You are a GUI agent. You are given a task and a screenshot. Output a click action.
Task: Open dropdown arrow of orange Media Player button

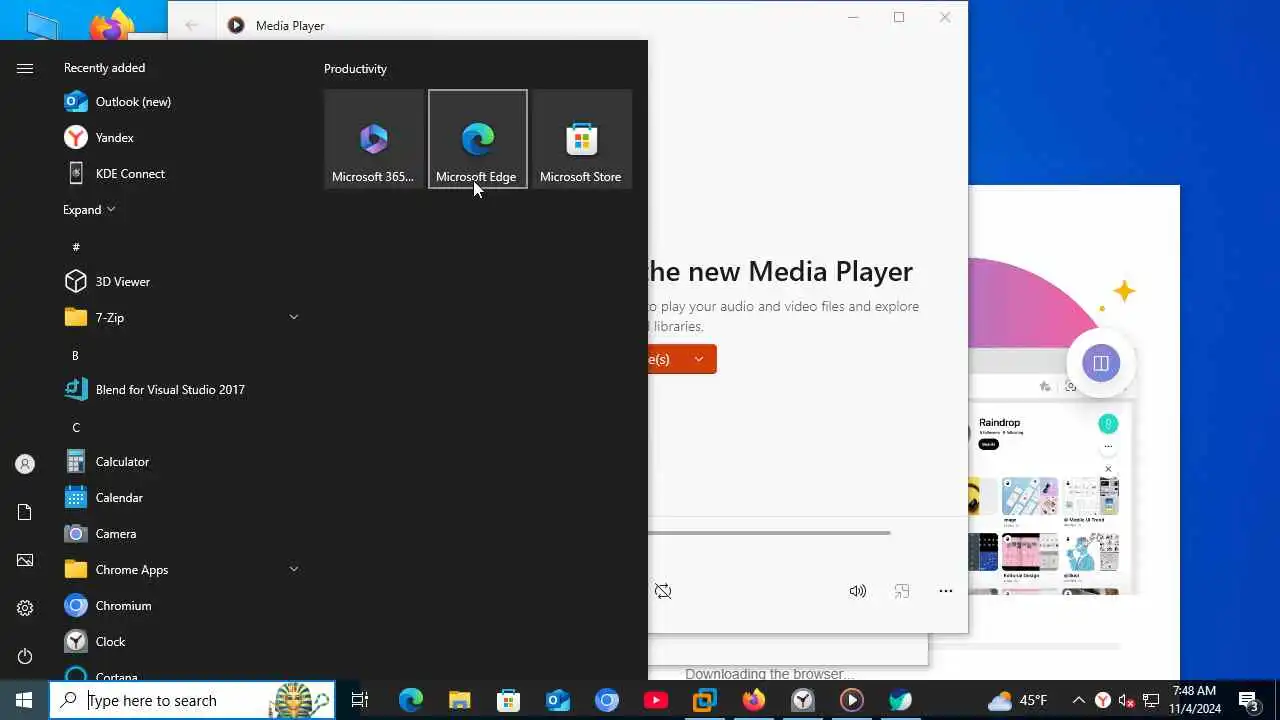(699, 359)
